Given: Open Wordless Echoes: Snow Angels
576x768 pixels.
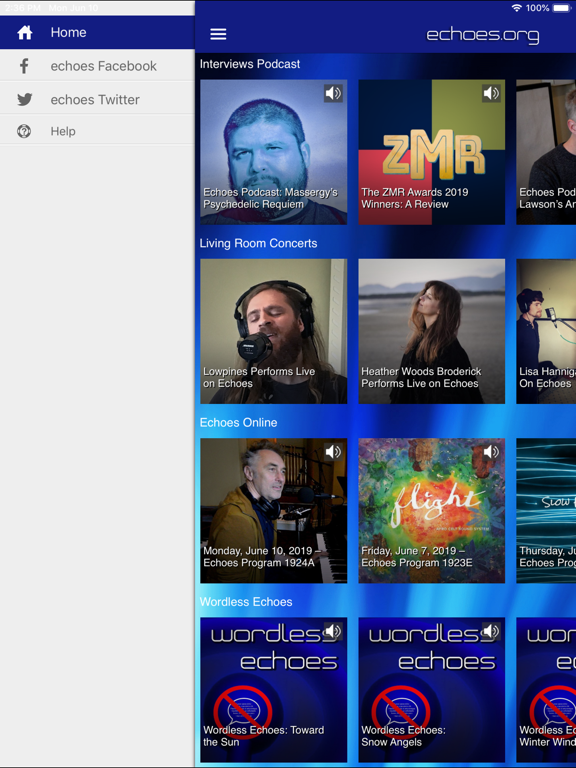Looking at the screenshot, I should [x=432, y=690].
